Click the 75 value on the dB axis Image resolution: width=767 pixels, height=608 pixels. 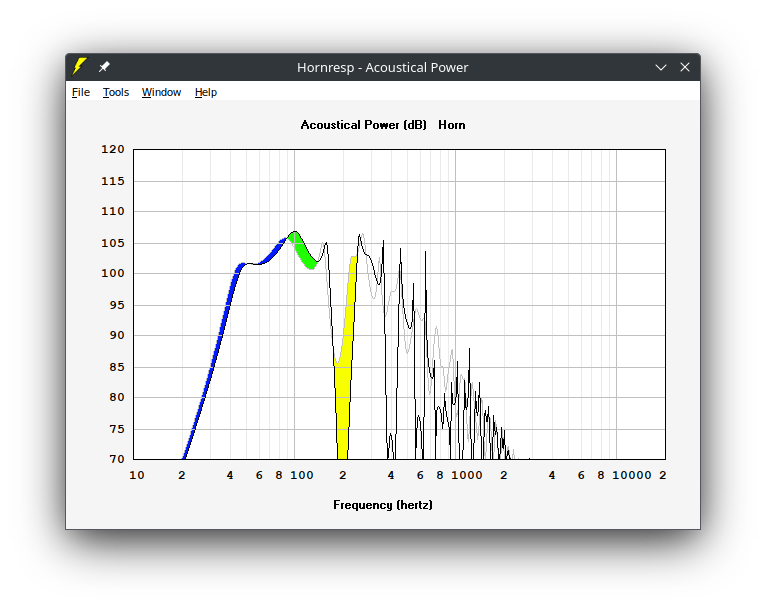(x=117, y=429)
